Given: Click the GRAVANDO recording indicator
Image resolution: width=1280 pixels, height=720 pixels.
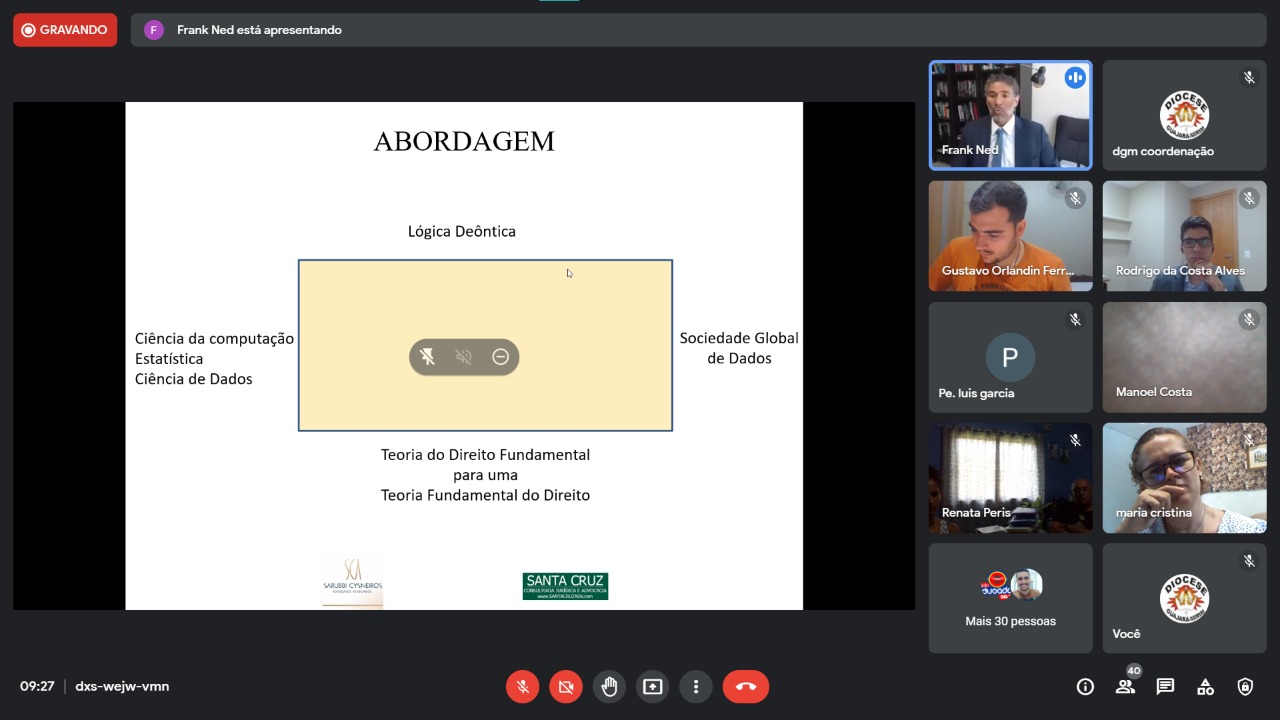Looking at the screenshot, I should pyautogui.click(x=65, y=30).
